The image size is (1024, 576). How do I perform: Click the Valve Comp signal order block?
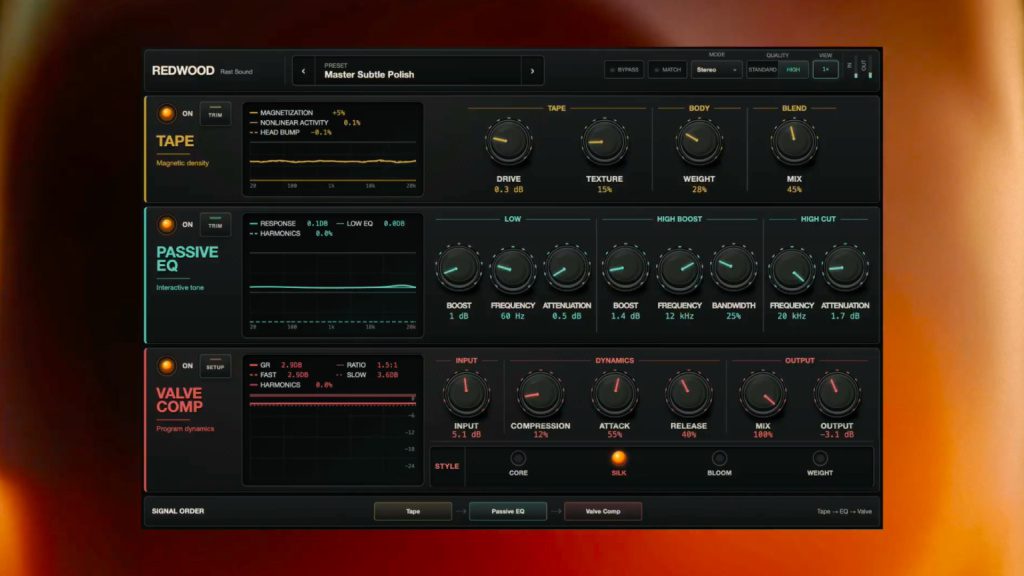pos(603,511)
